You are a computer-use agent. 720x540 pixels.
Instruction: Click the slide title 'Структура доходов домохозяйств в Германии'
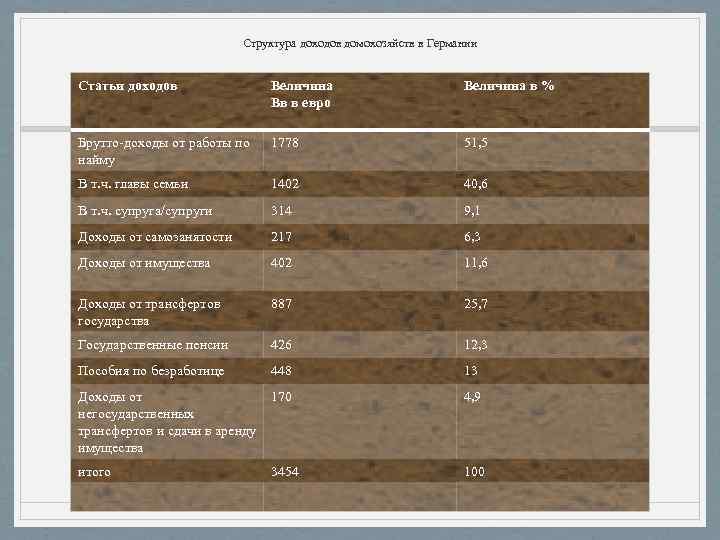[x=360, y=44]
